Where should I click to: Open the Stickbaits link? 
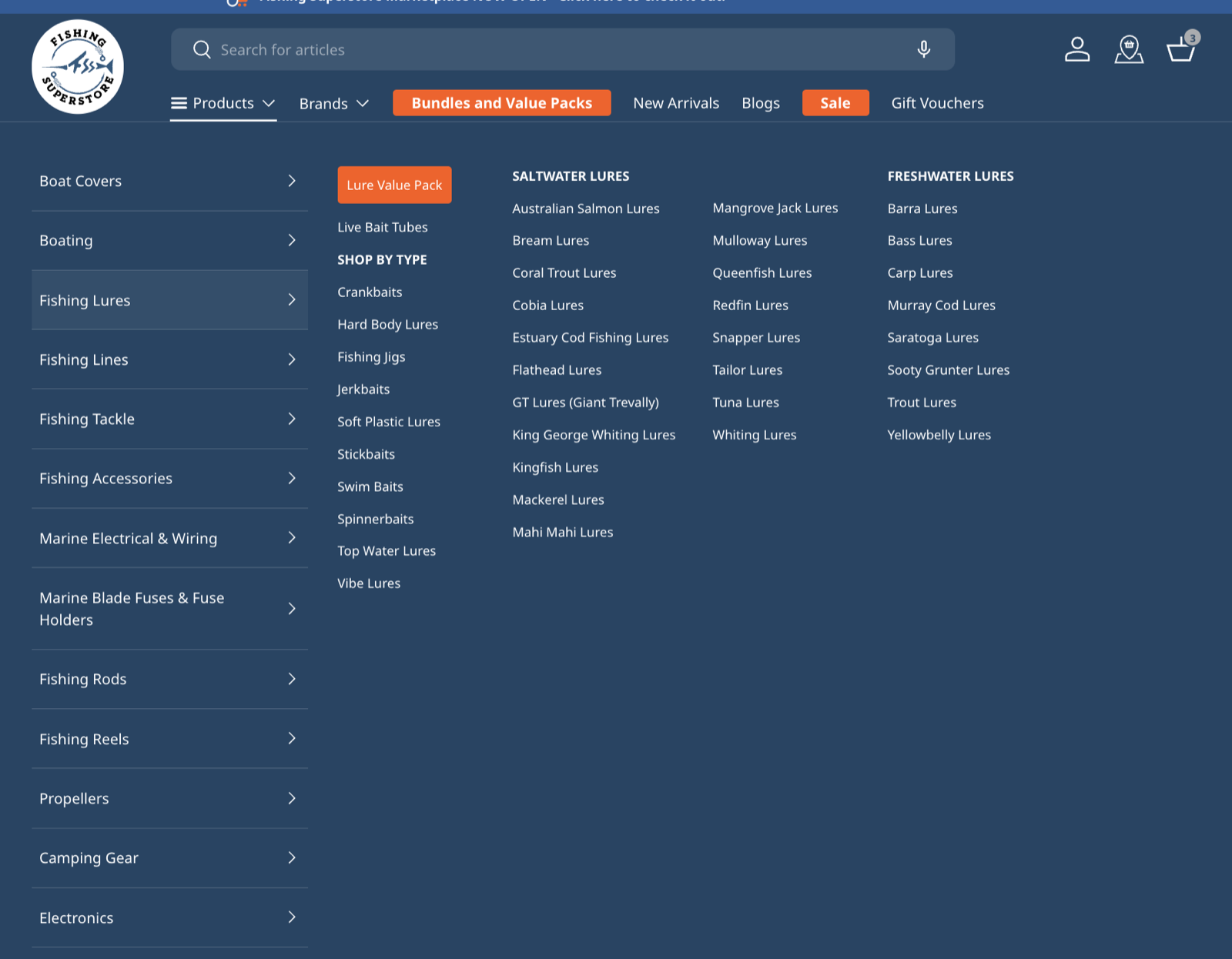[366, 454]
